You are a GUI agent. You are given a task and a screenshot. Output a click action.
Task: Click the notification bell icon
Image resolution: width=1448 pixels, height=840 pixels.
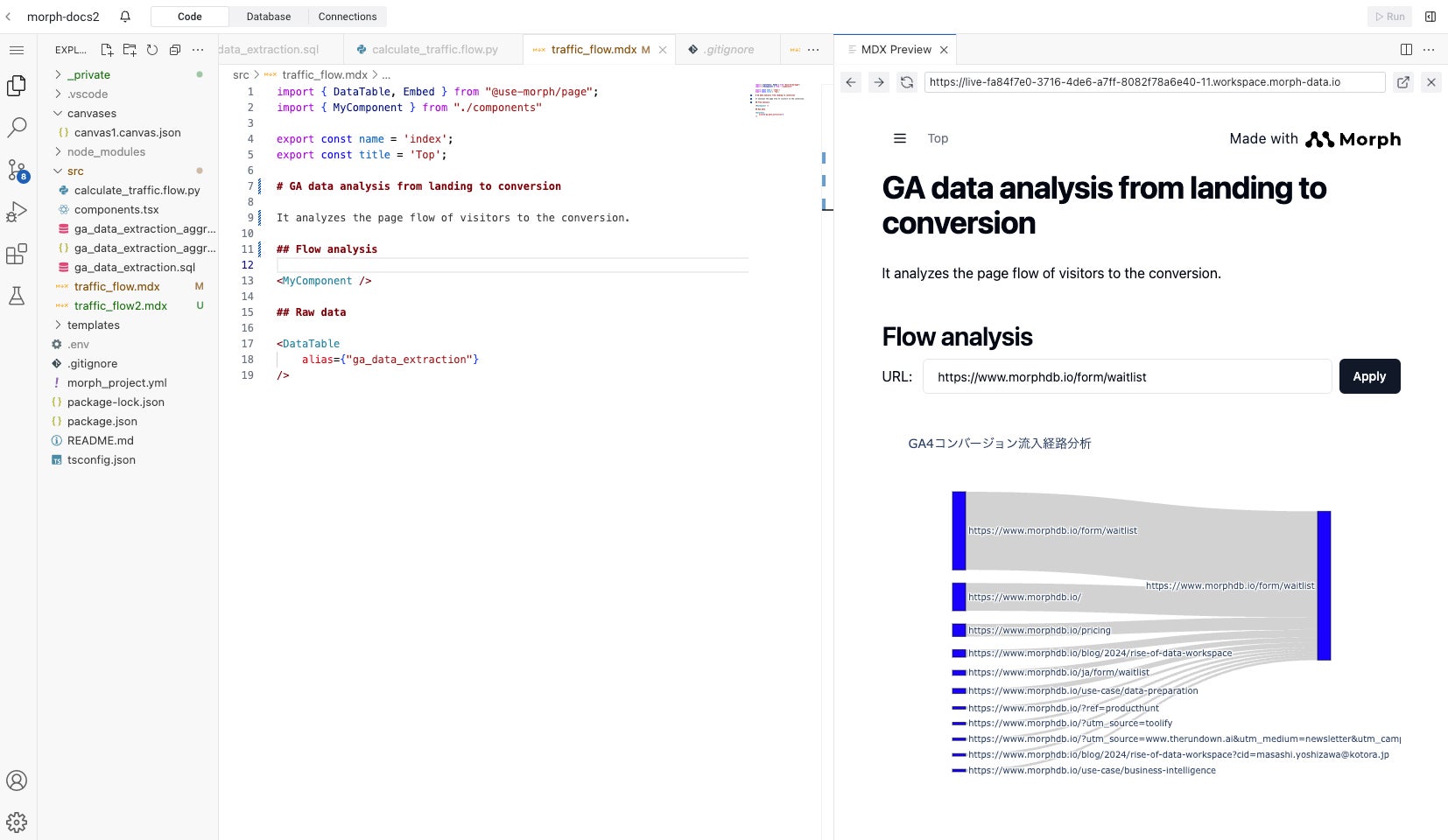(x=125, y=17)
